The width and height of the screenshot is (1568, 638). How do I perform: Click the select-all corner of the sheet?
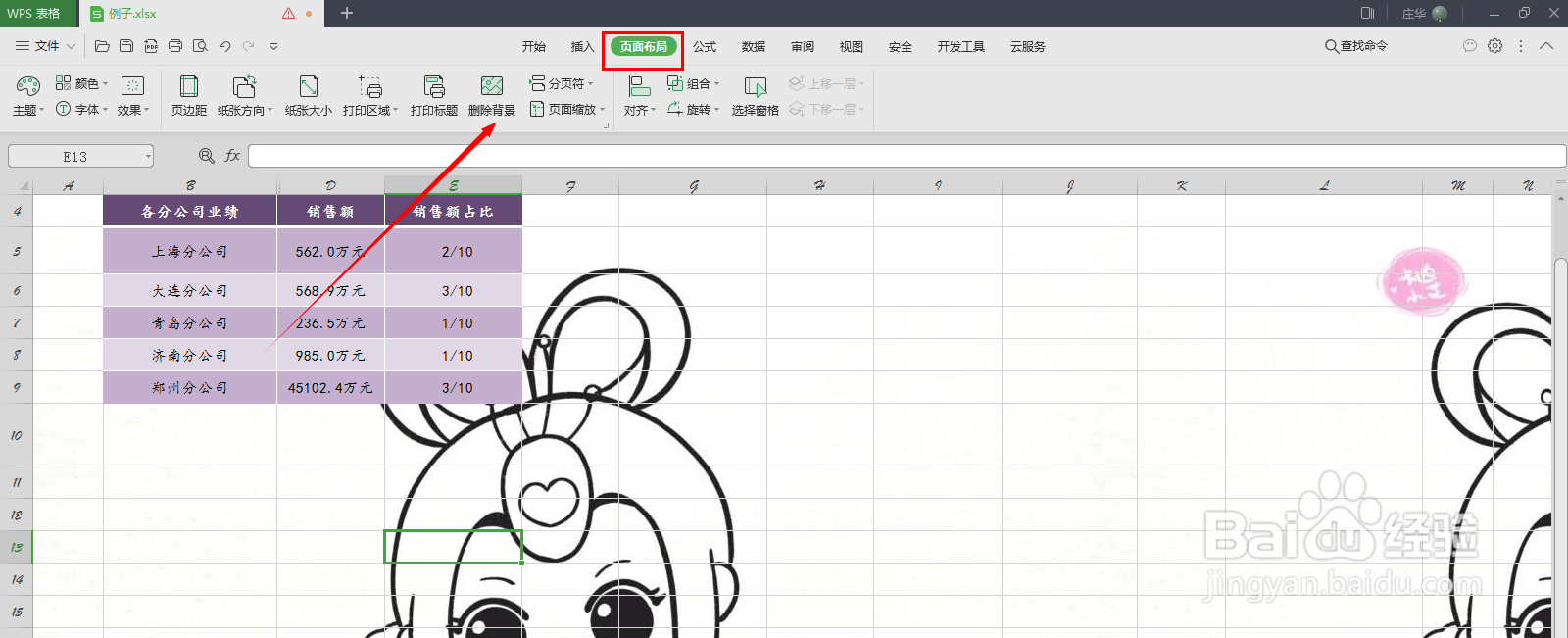coord(17,185)
